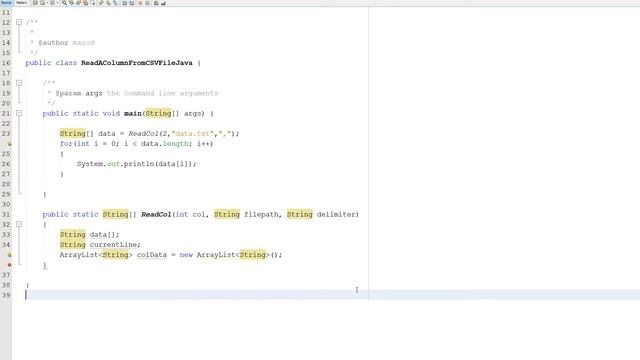Click the delimiter parameter name
This screenshot has width=640, height=360.
tap(336, 214)
